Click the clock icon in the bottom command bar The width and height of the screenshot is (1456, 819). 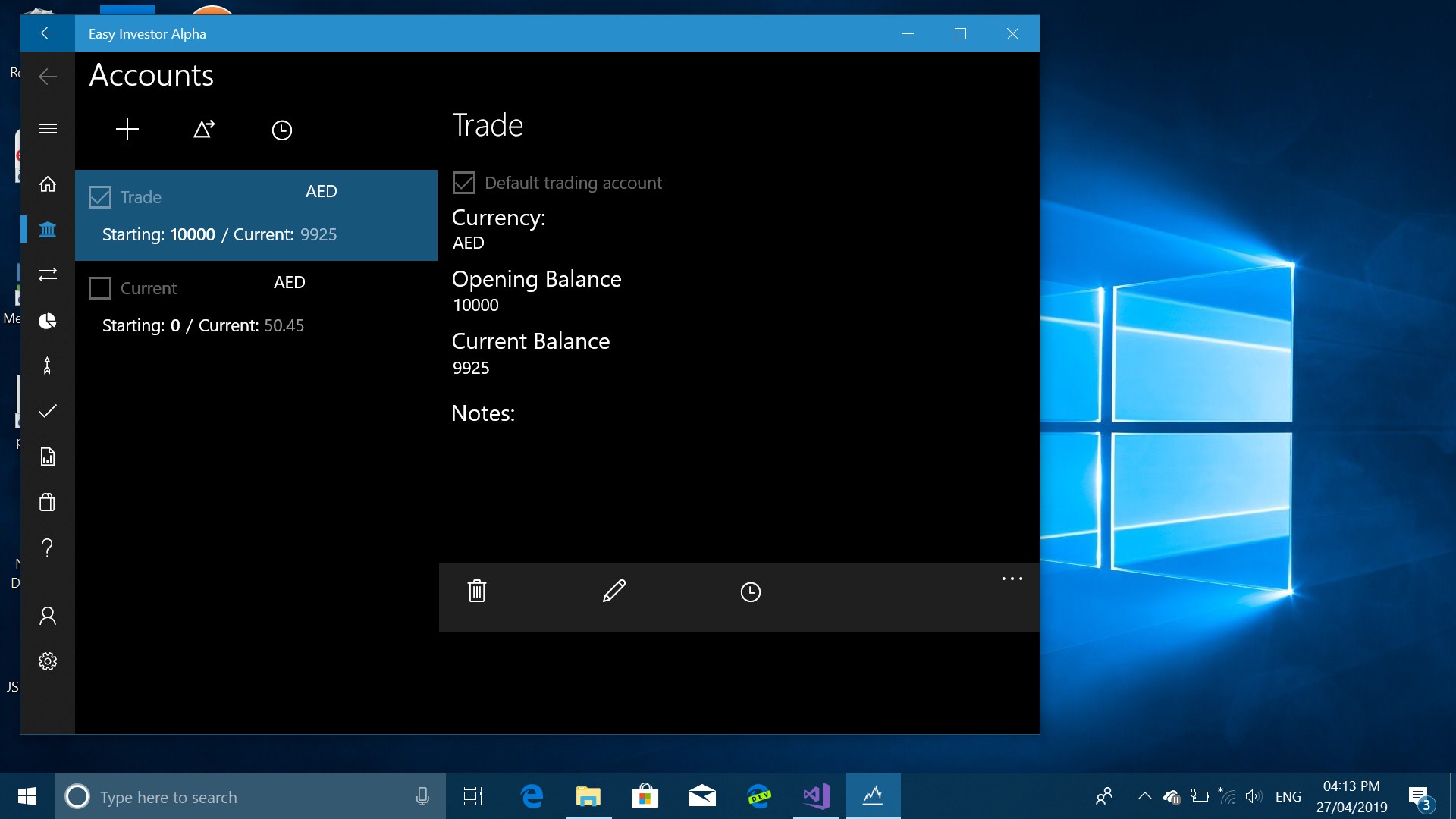750,591
